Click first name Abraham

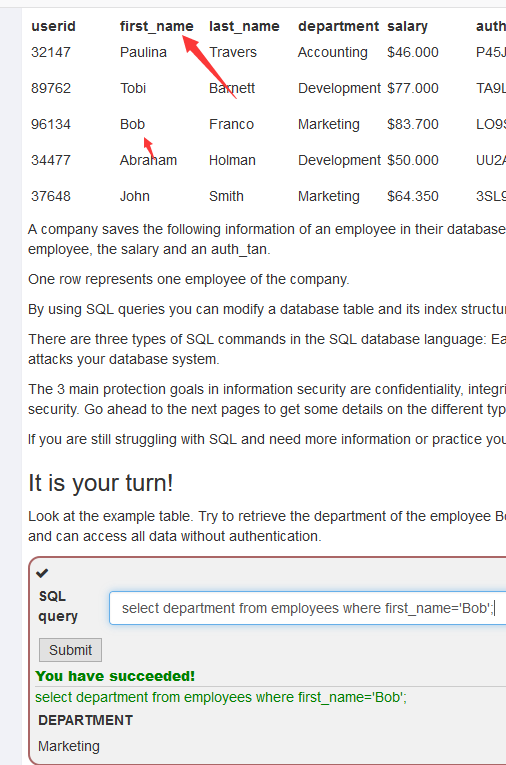pyautogui.click(x=148, y=160)
